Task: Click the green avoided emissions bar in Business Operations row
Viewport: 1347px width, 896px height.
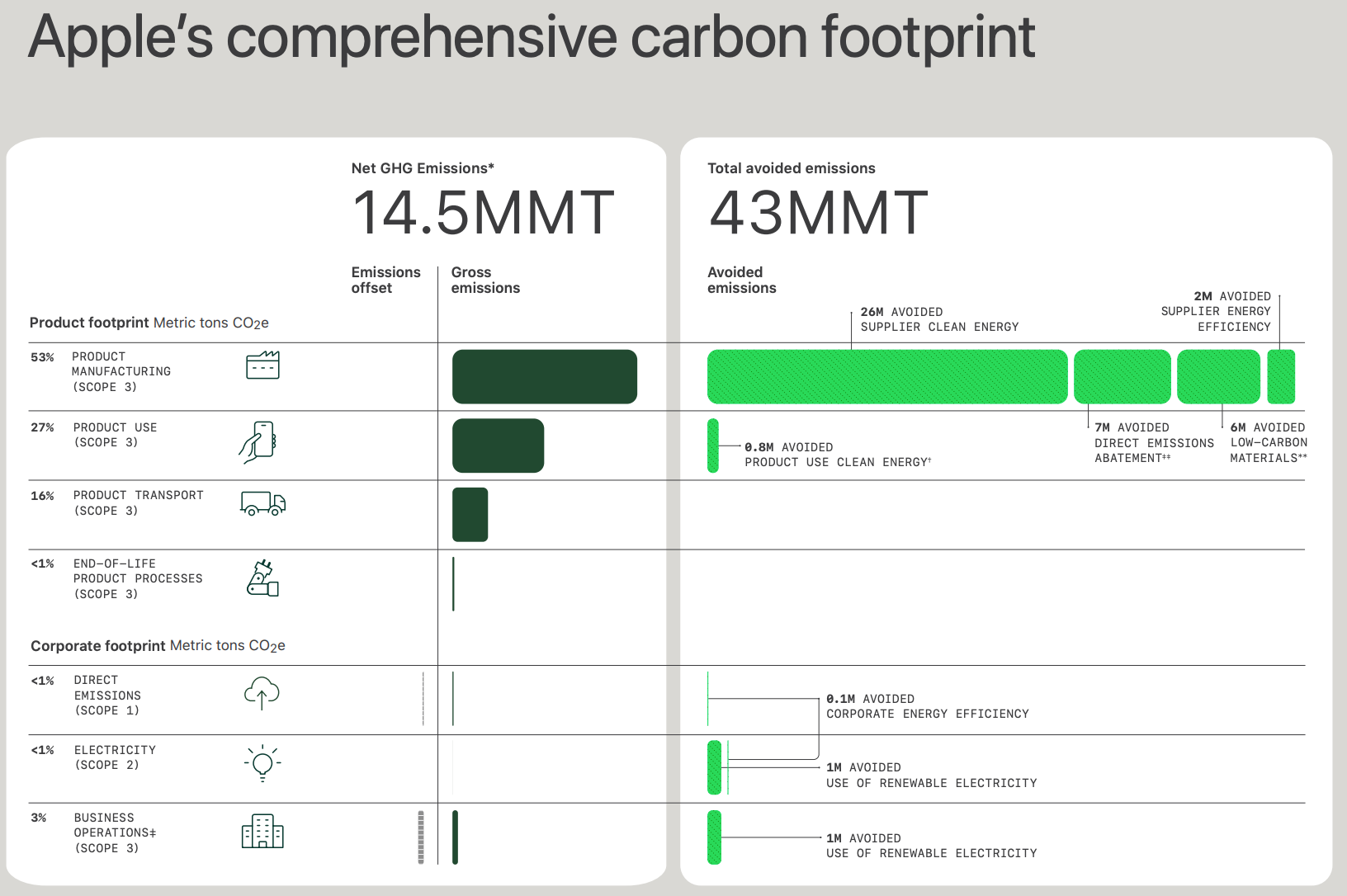Action: [x=714, y=837]
